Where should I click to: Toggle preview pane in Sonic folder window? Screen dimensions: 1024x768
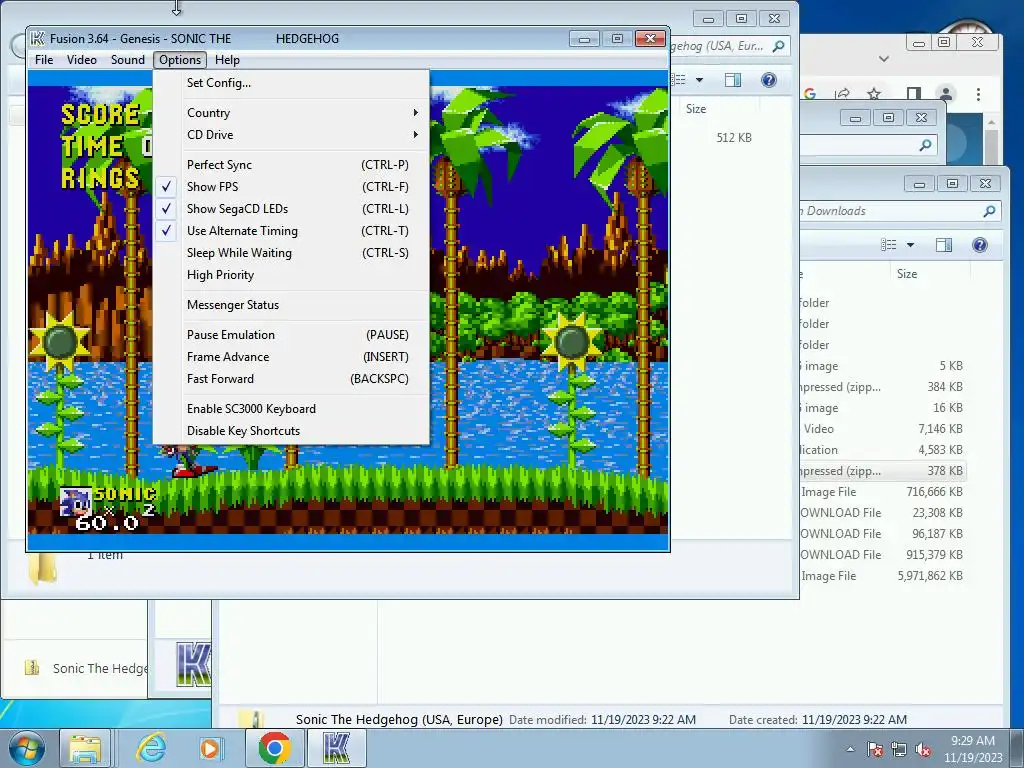(x=733, y=80)
